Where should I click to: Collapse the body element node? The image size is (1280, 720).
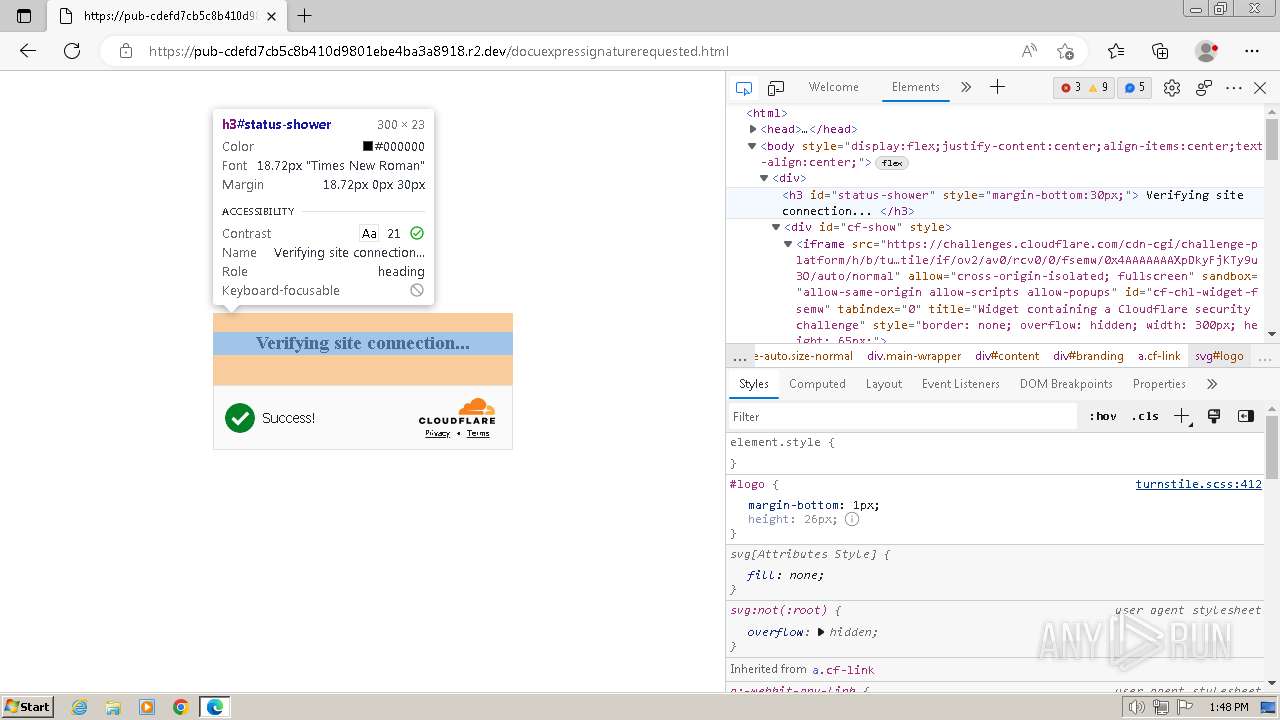click(x=753, y=146)
